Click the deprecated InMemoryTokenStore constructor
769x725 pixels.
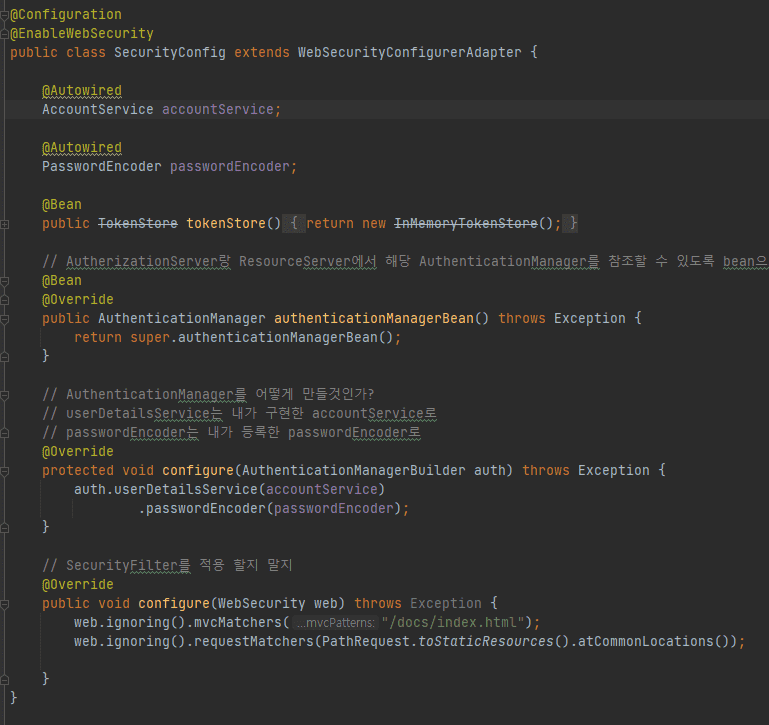pos(466,224)
